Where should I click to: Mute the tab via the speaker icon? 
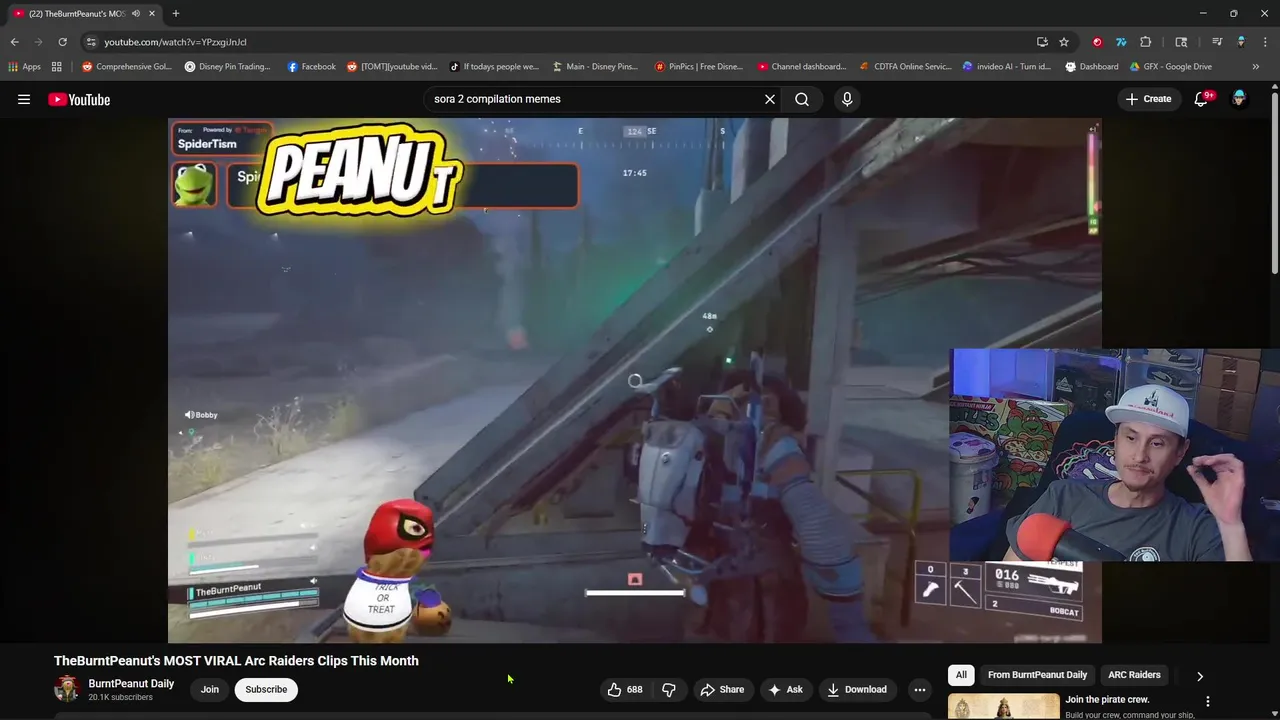(x=136, y=14)
